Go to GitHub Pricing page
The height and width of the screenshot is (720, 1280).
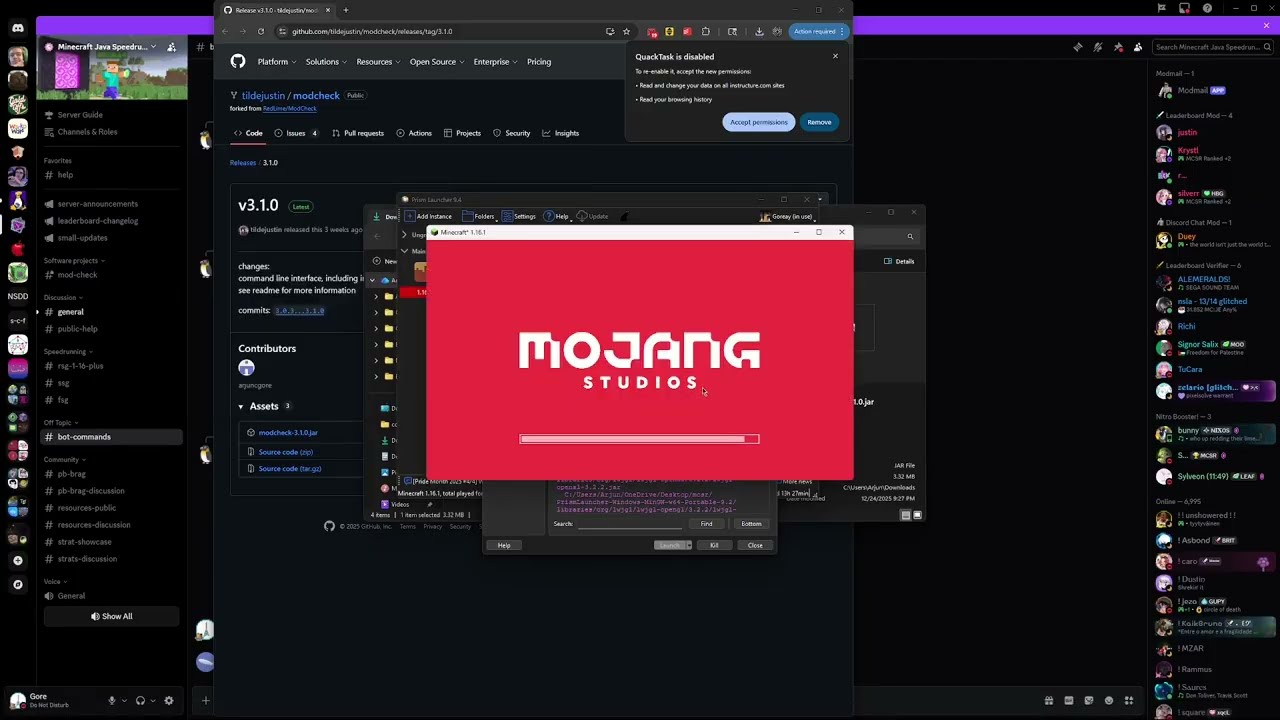tap(539, 62)
